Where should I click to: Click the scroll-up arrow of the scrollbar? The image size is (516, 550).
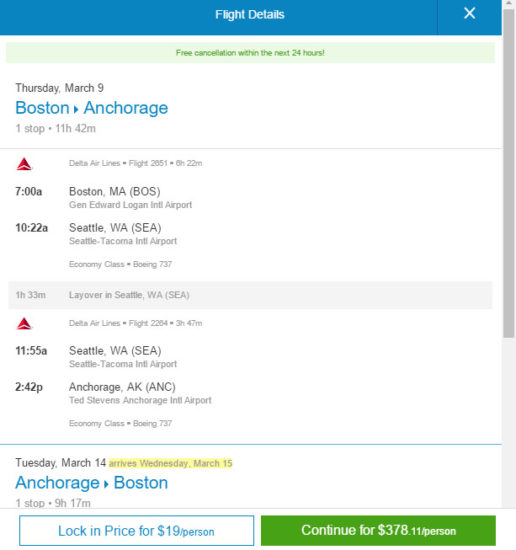508,3
